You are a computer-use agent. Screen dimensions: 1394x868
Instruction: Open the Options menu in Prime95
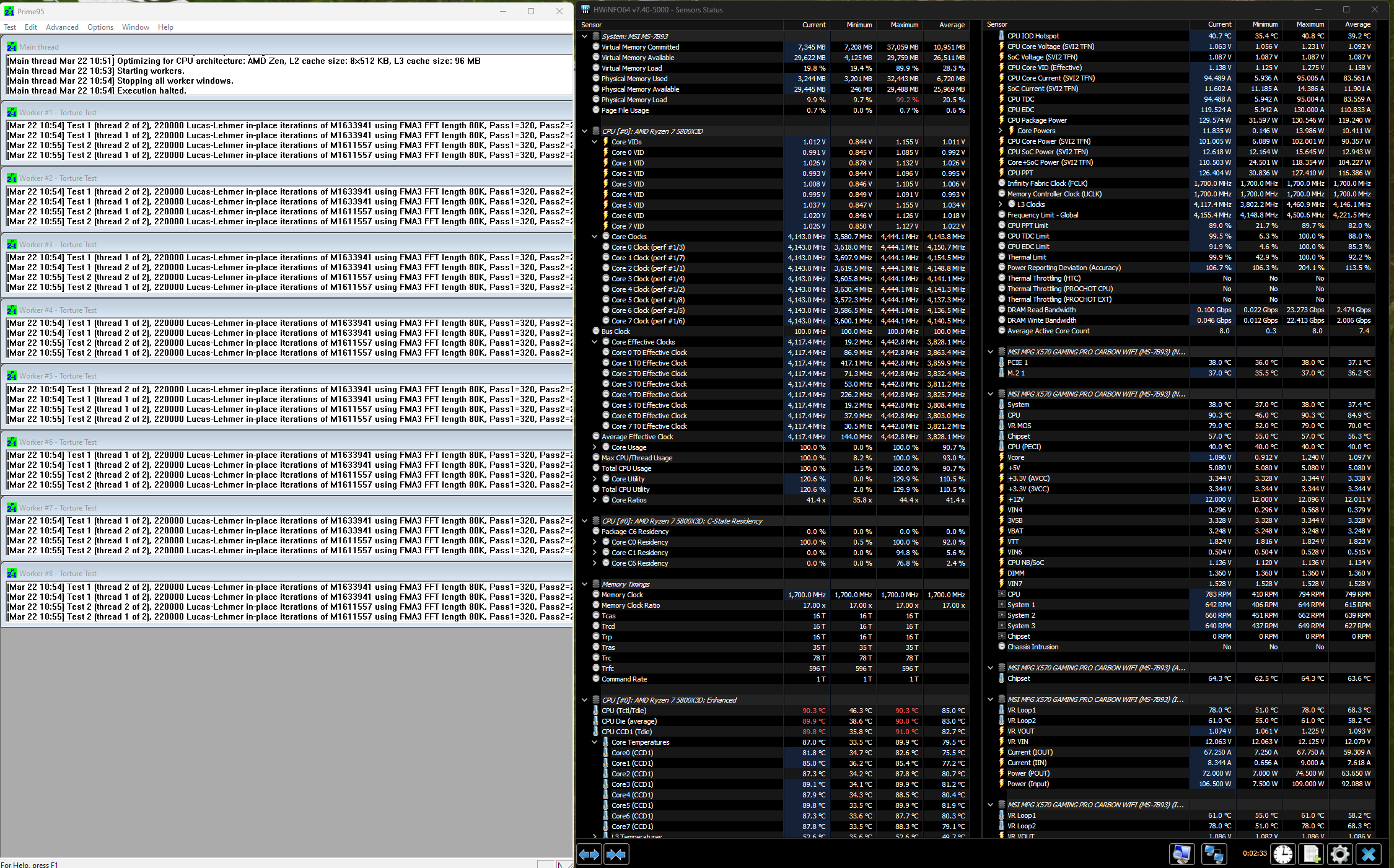tap(100, 27)
